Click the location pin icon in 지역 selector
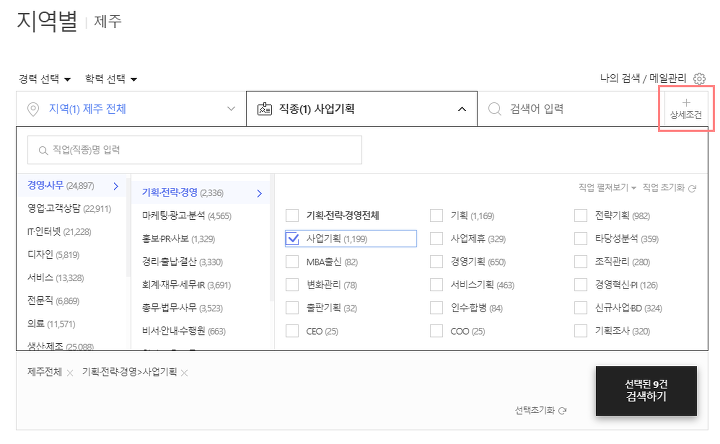 tap(33, 109)
